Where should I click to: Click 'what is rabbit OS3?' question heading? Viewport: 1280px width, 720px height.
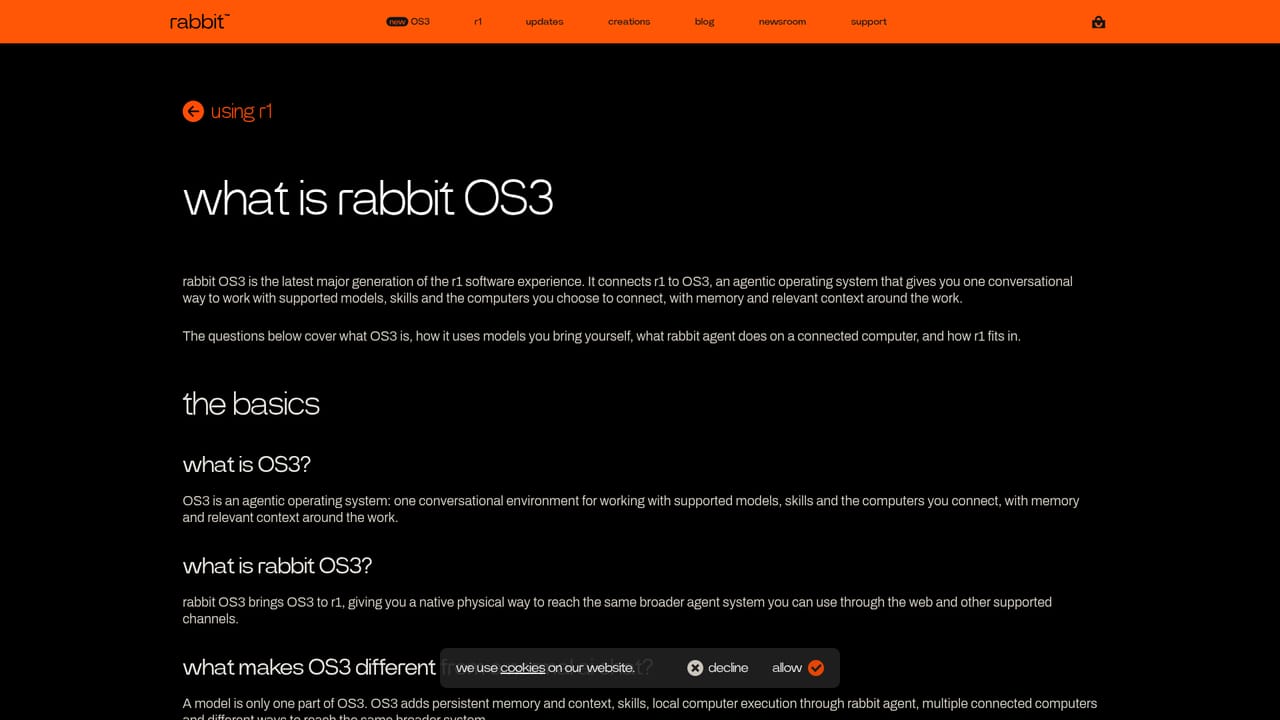[x=277, y=566]
